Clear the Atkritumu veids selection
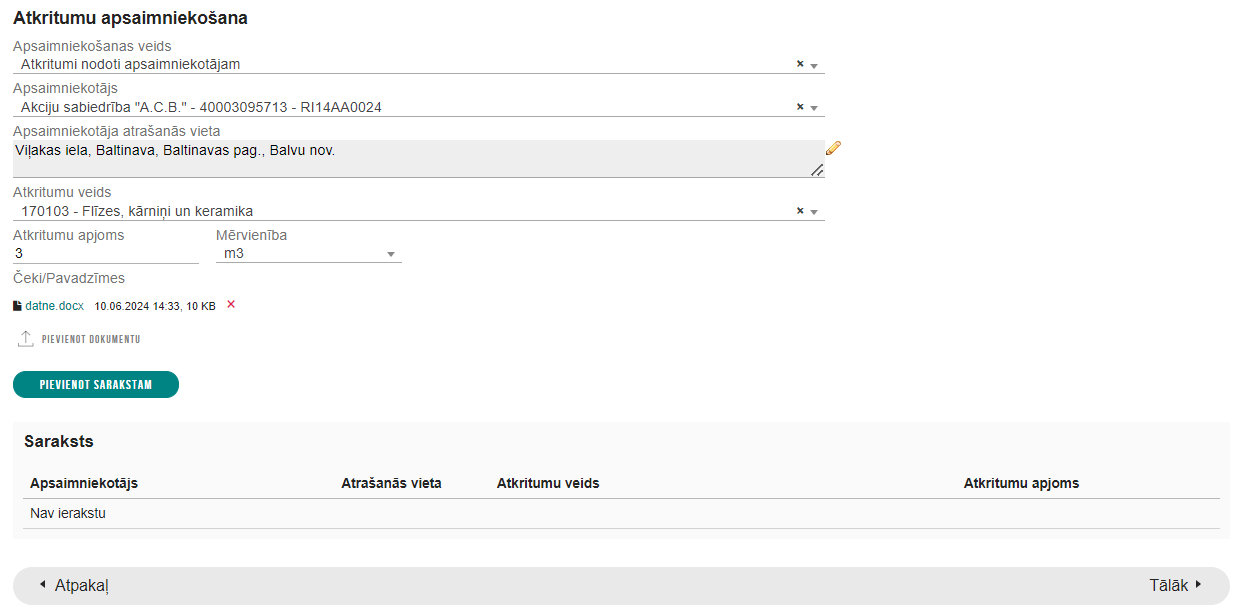 tap(800, 211)
